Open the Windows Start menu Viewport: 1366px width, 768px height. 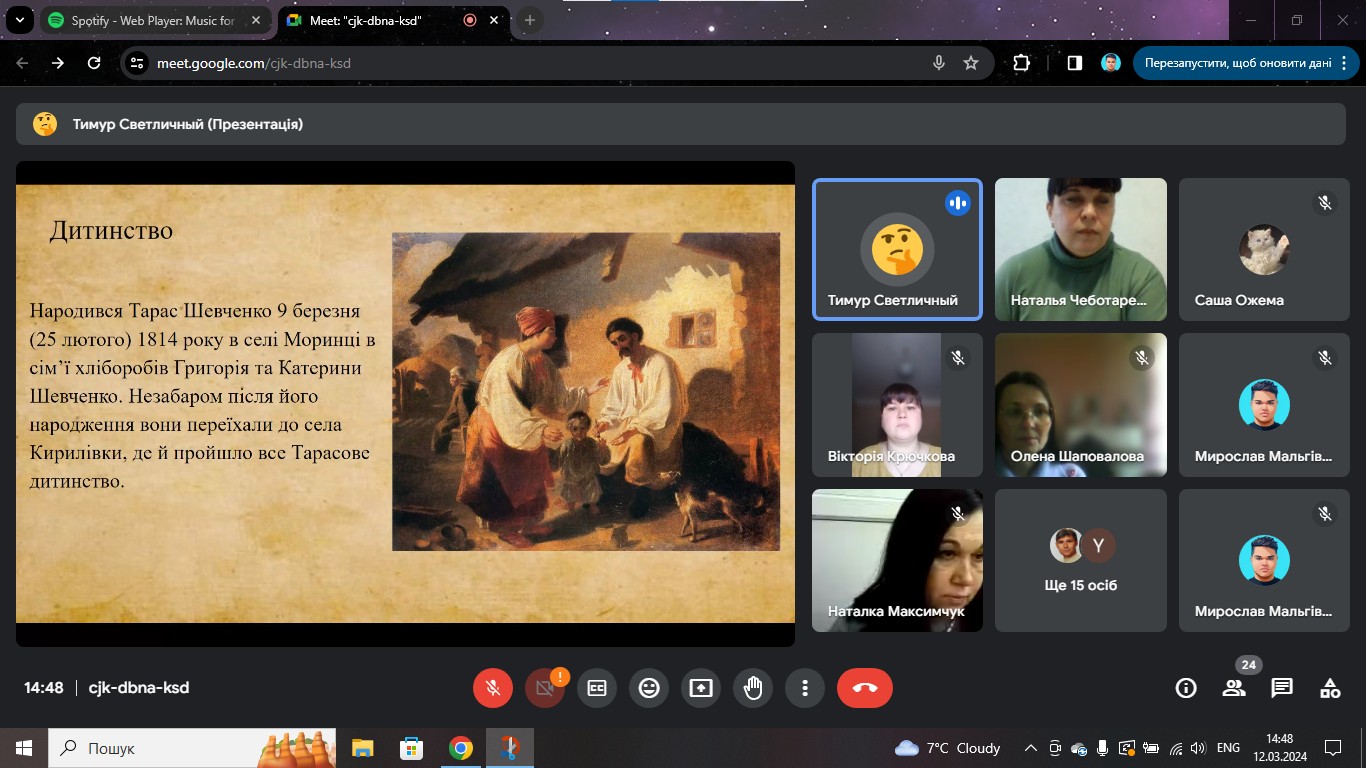click(x=24, y=748)
